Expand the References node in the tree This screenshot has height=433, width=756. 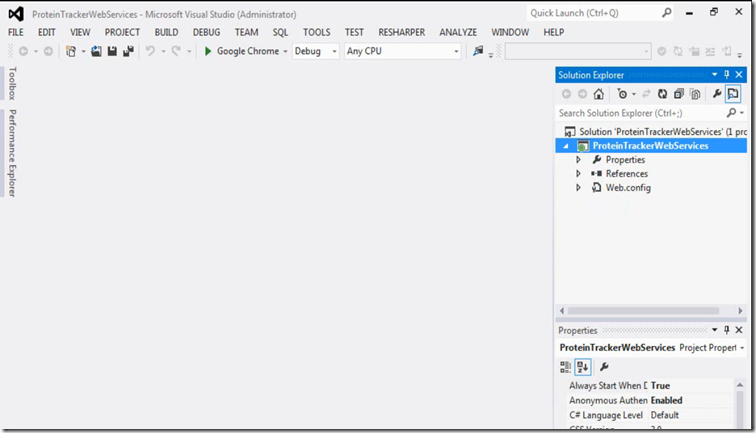pyautogui.click(x=578, y=174)
